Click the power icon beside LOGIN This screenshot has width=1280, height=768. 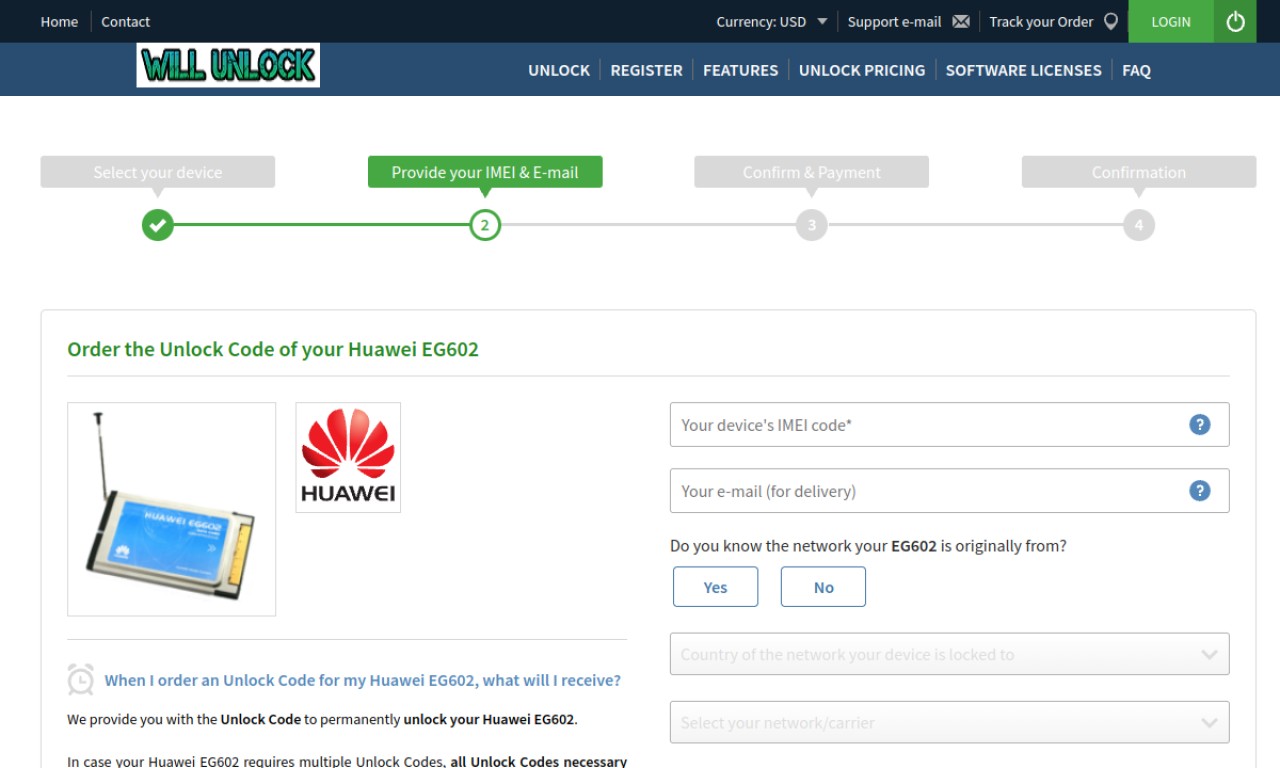pyautogui.click(x=1236, y=21)
